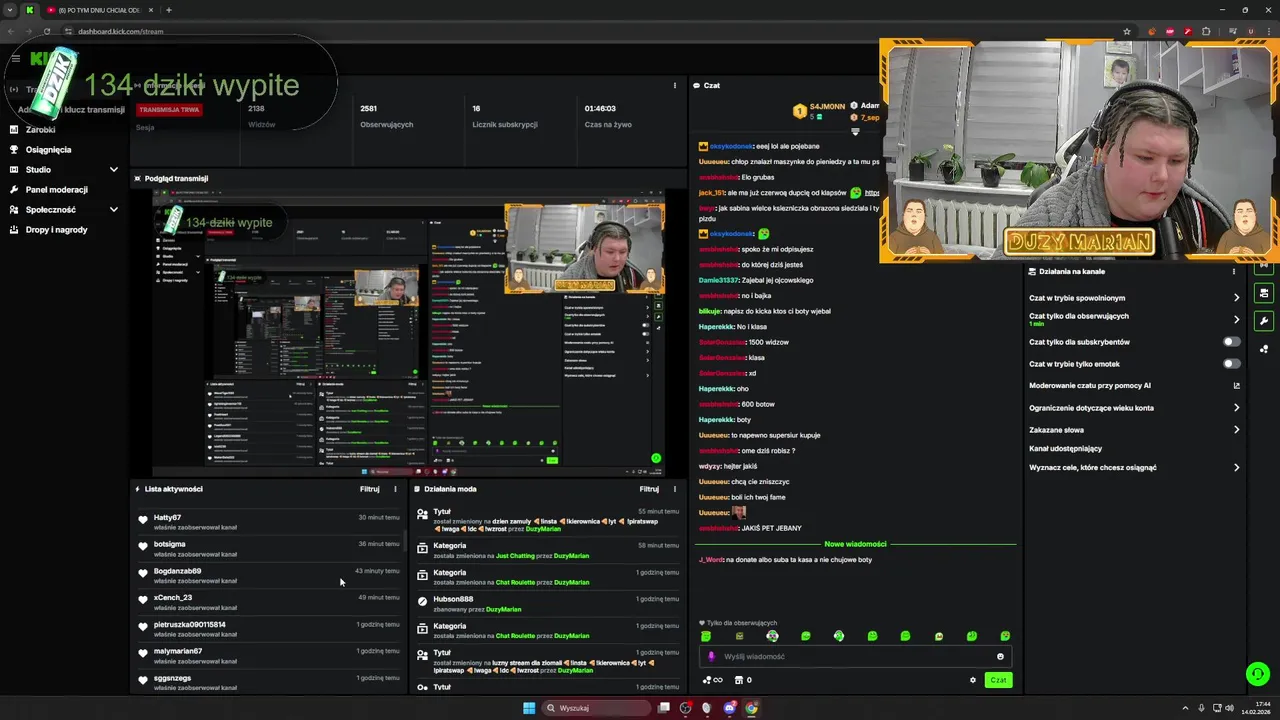Send message with the green Czat button
Viewport: 1280px width, 720px height.
pos(998,680)
